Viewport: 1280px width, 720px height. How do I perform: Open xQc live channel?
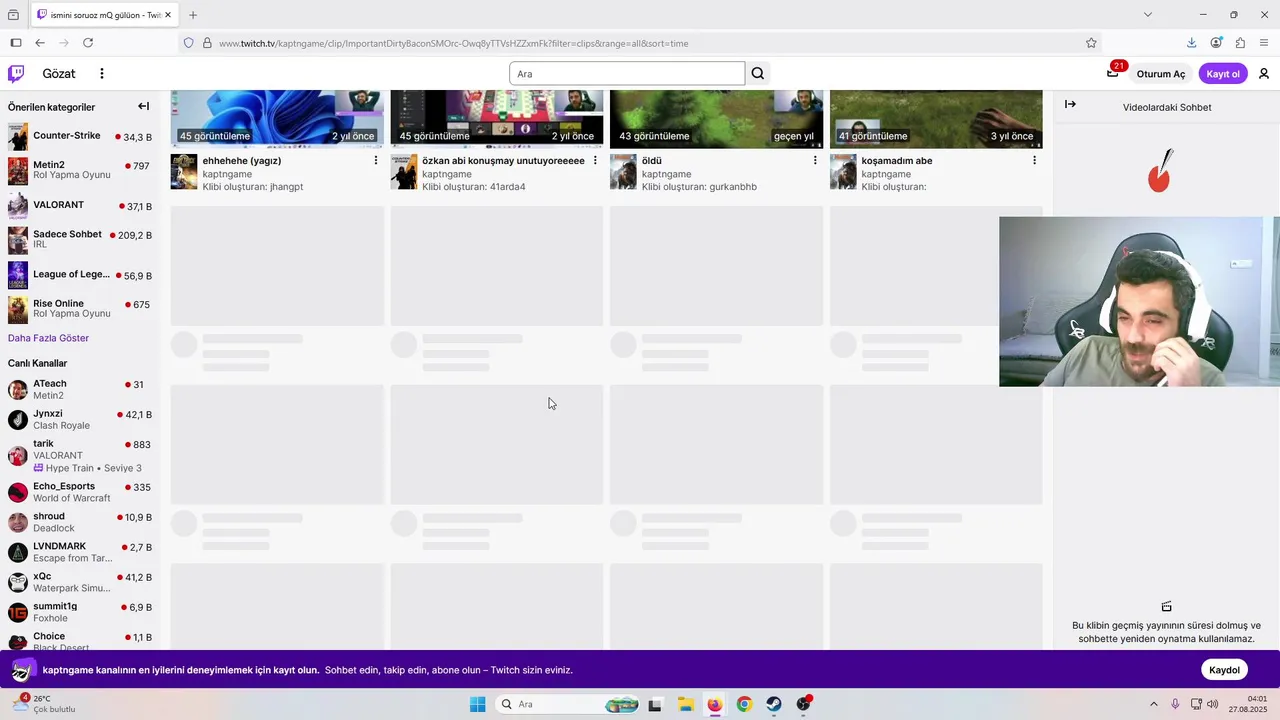pyautogui.click(x=80, y=582)
